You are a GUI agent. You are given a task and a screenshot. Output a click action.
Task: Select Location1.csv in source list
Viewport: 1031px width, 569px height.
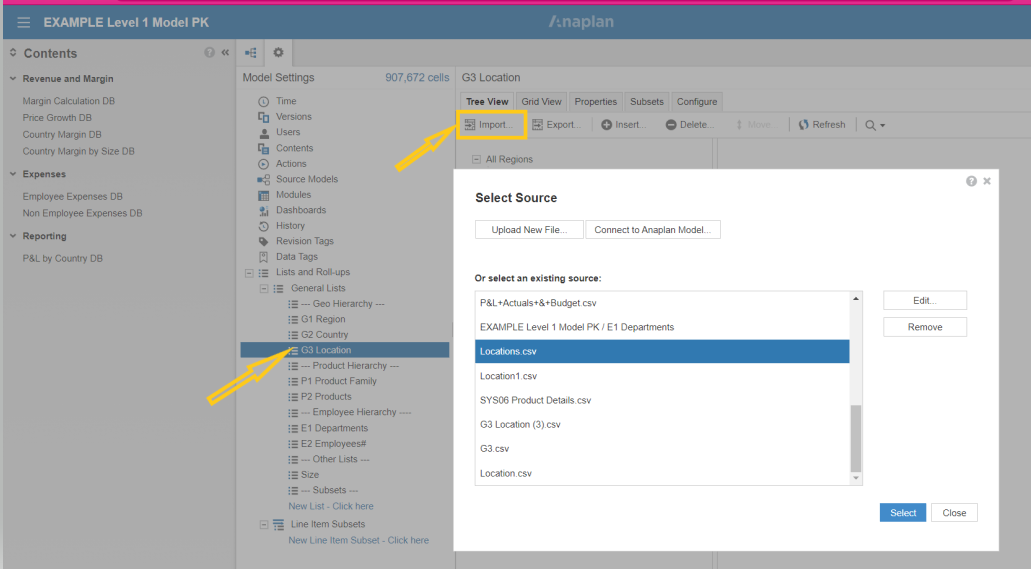[x=662, y=376]
